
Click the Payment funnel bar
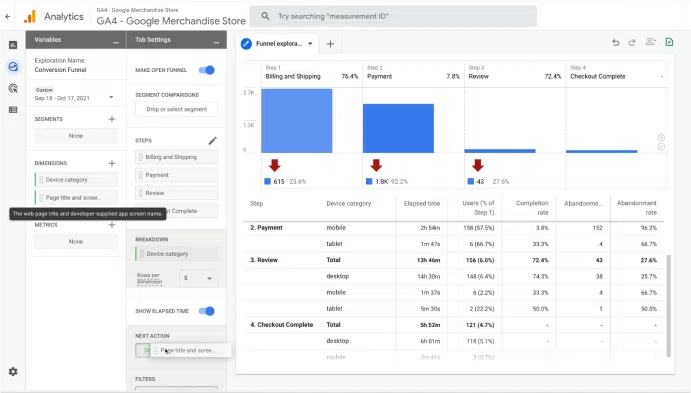tap(398, 128)
